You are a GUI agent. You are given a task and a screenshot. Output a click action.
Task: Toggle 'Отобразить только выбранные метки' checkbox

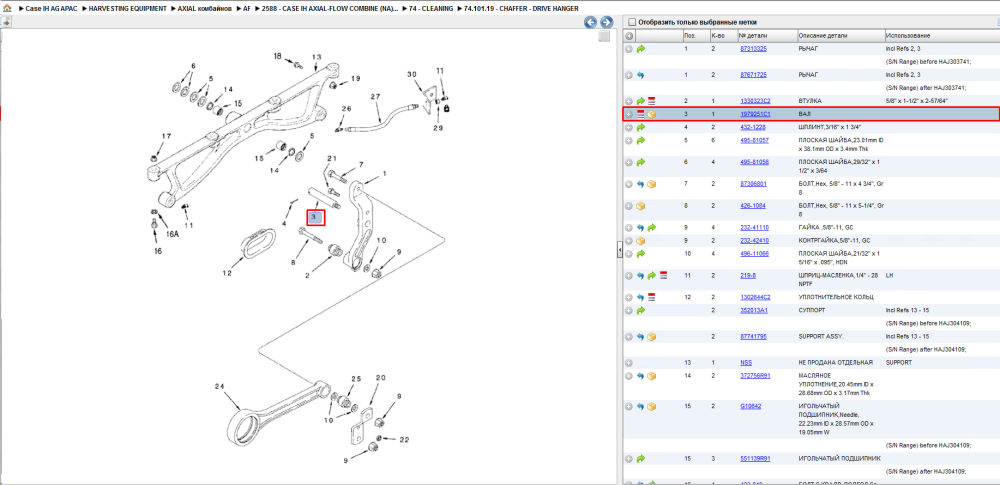[x=631, y=22]
